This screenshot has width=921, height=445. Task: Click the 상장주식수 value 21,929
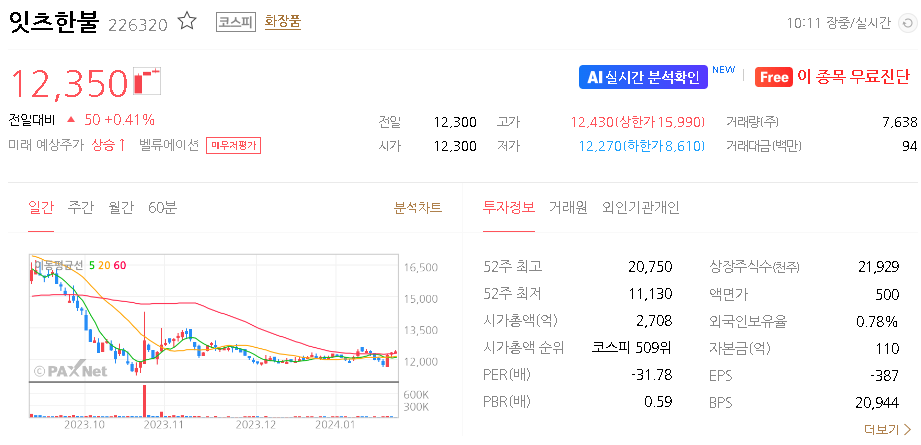(878, 267)
